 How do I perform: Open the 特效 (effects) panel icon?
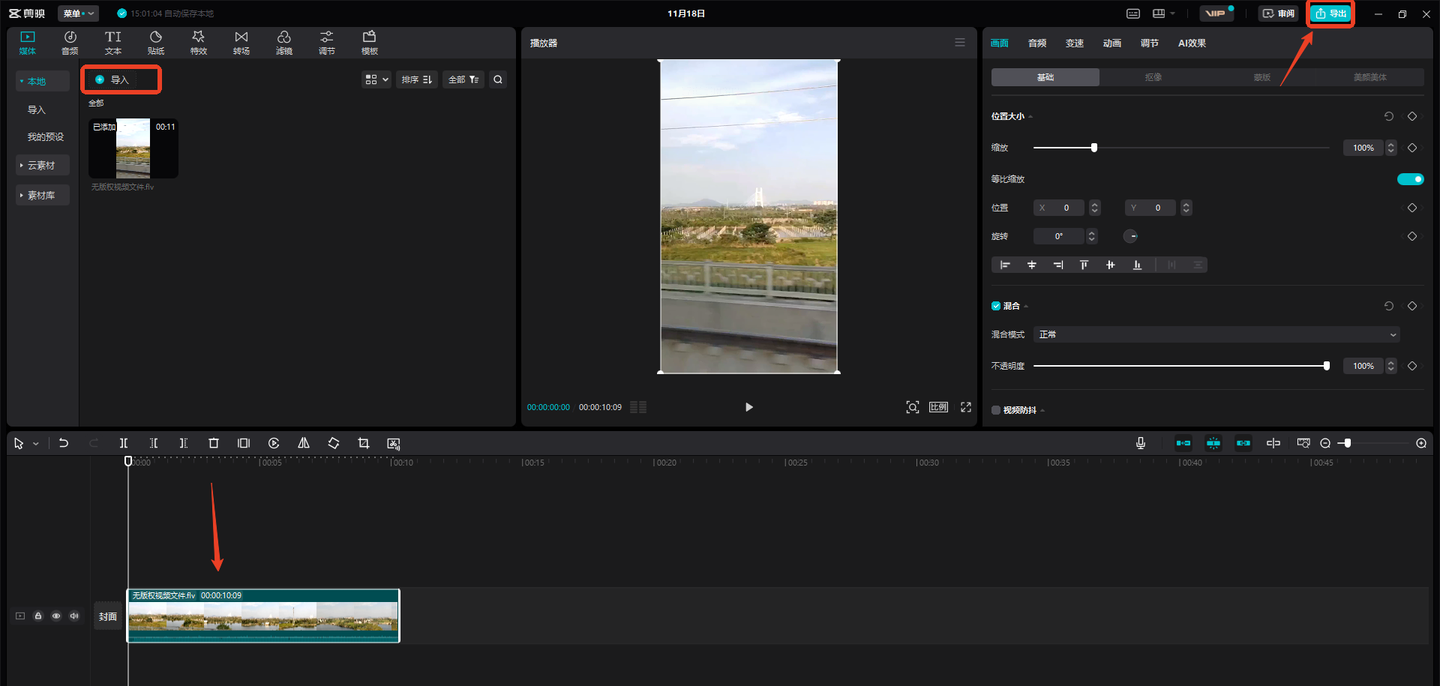tap(198, 42)
